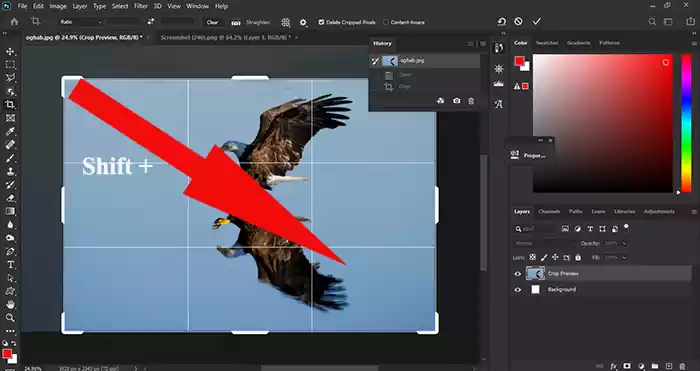Viewport: 700px width, 371px height.
Task: Toggle lock all padlock icon
Action: pos(578,258)
